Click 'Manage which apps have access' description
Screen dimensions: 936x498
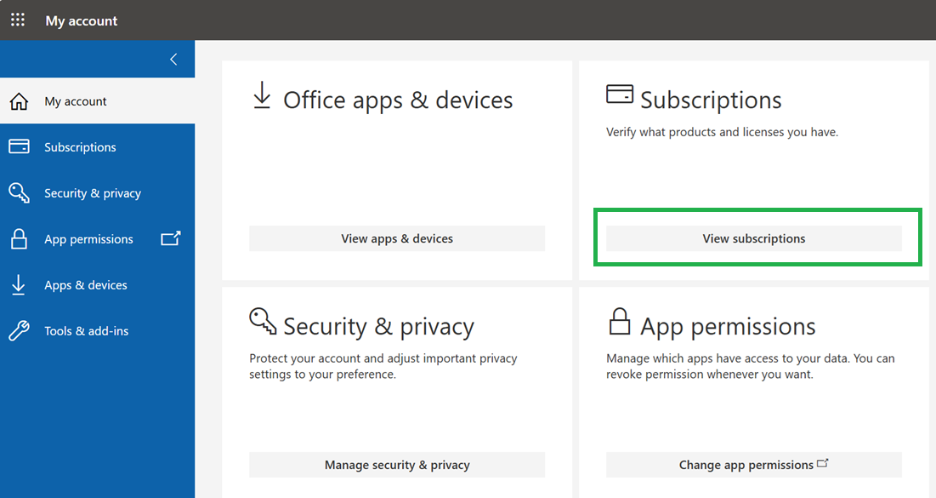(x=750, y=366)
